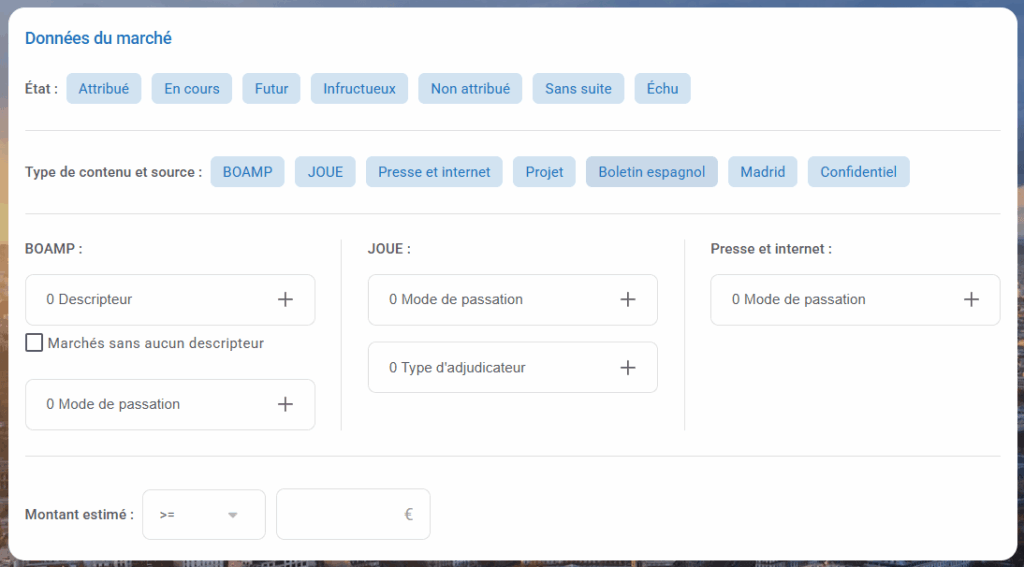1024x567 pixels.
Task: Check Marchés sans aucun descripteur checkbox
Action: pyautogui.click(x=34, y=343)
